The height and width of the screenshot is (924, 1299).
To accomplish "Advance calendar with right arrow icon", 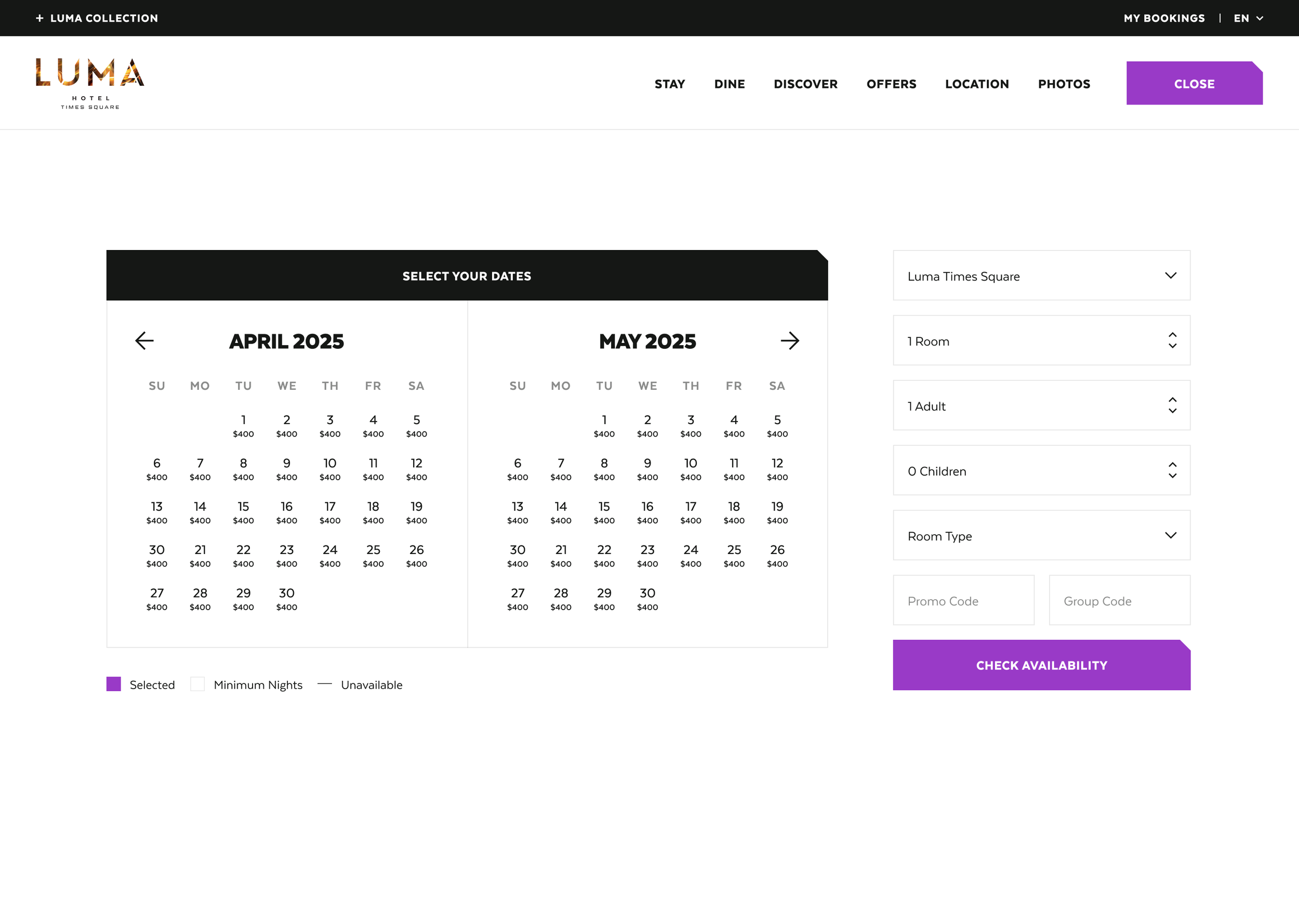I will [789, 341].
